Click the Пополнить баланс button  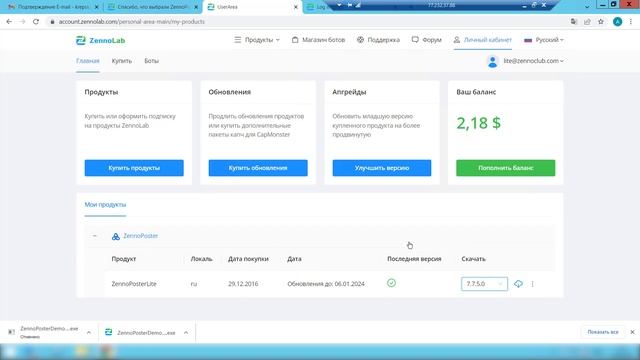(506, 168)
